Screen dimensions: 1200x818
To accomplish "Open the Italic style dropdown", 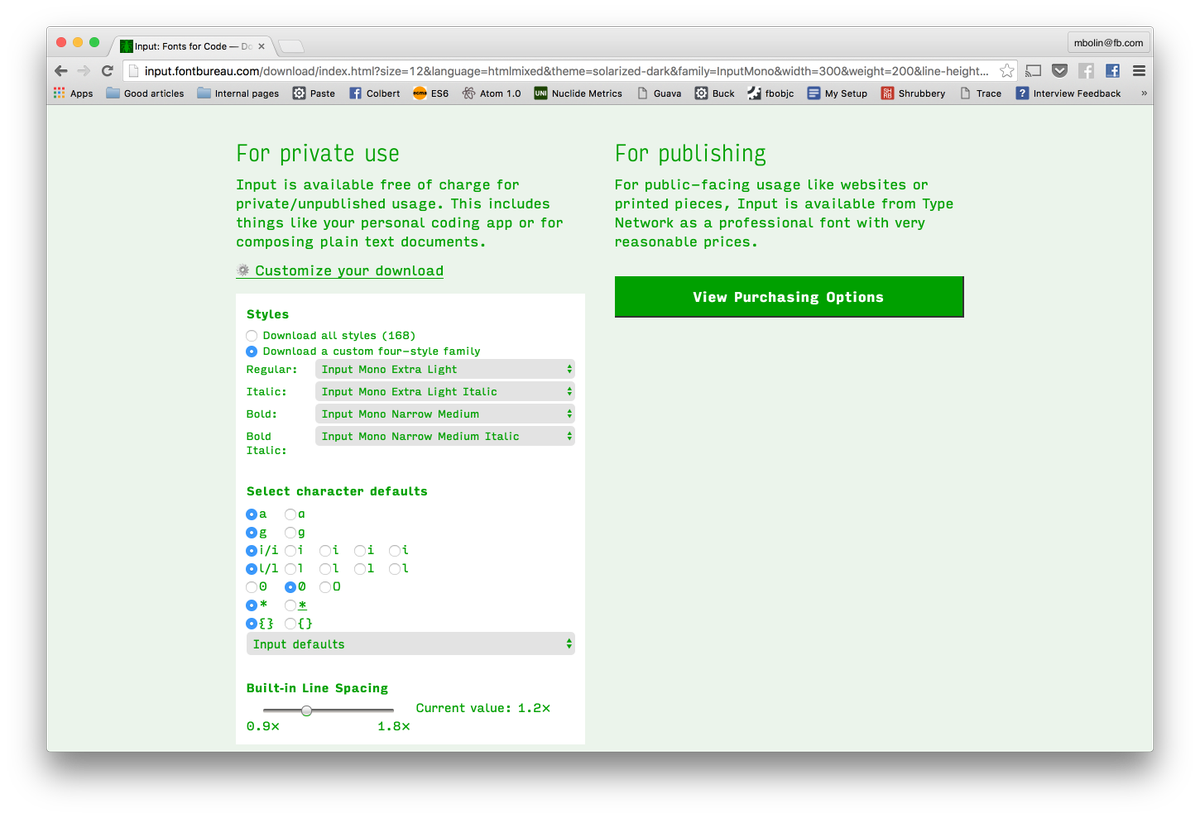I will [x=445, y=392].
